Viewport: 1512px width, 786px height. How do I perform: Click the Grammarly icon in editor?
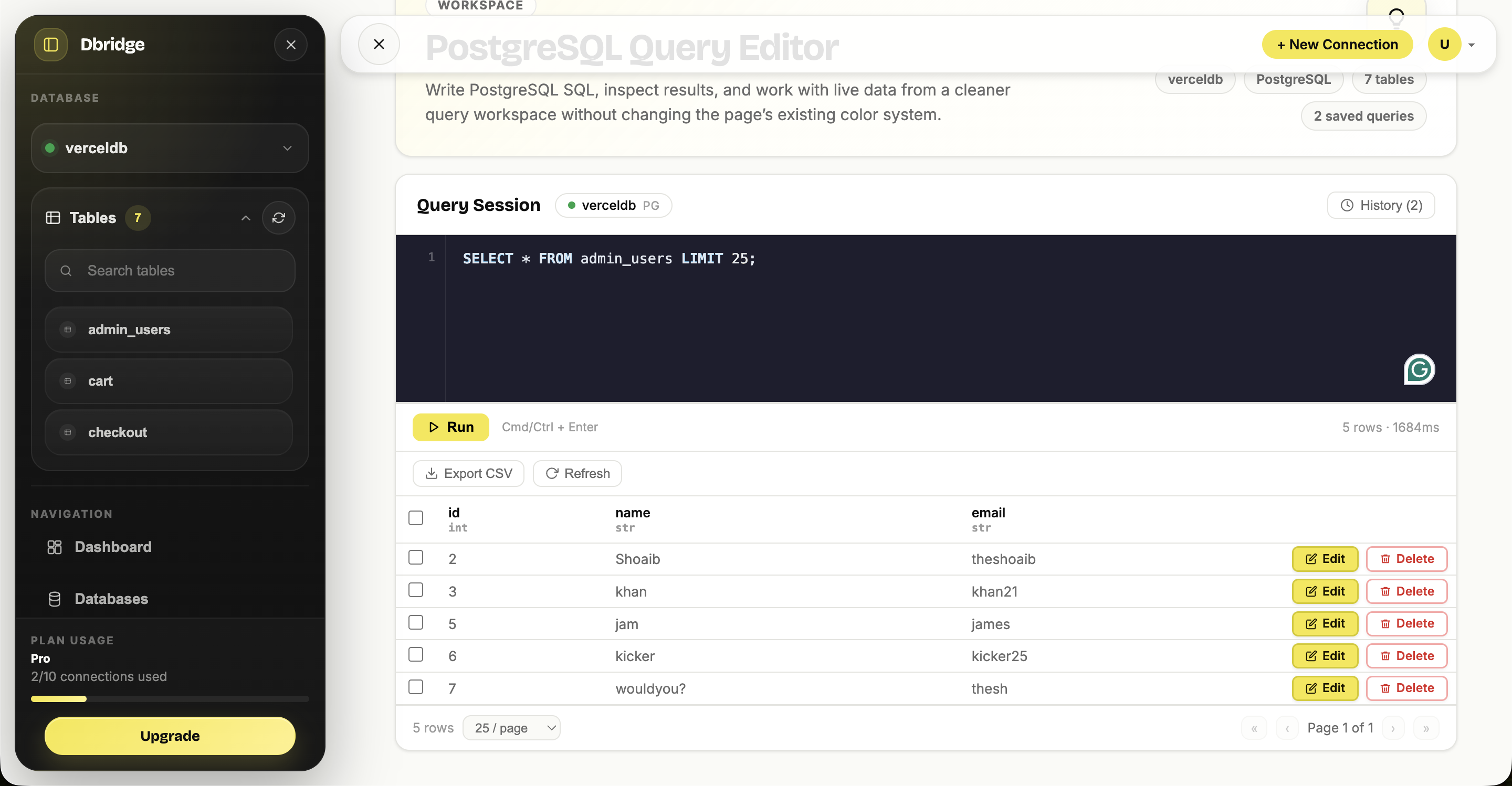coord(1419,369)
